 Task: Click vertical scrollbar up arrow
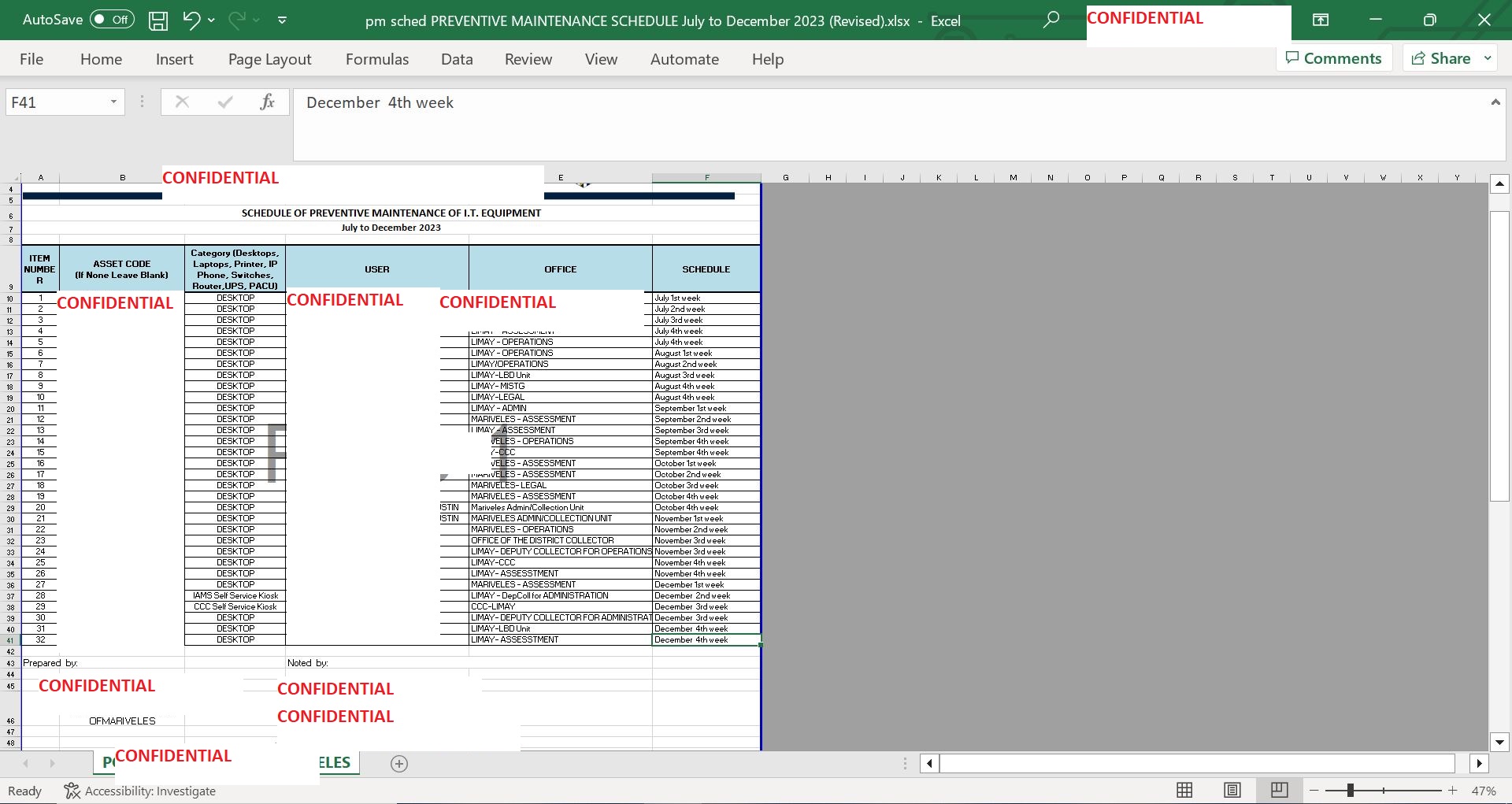pyautogui.click(x=1499, y=184)
